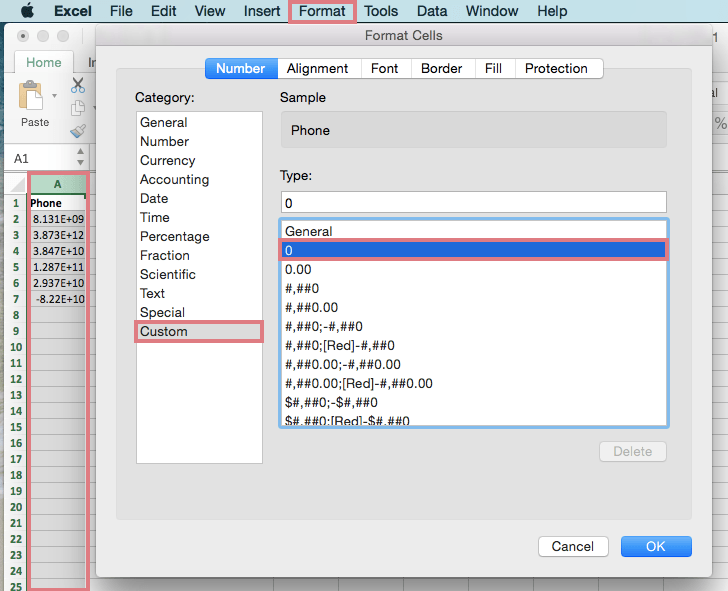Select the Percentage category

[199, 237]
